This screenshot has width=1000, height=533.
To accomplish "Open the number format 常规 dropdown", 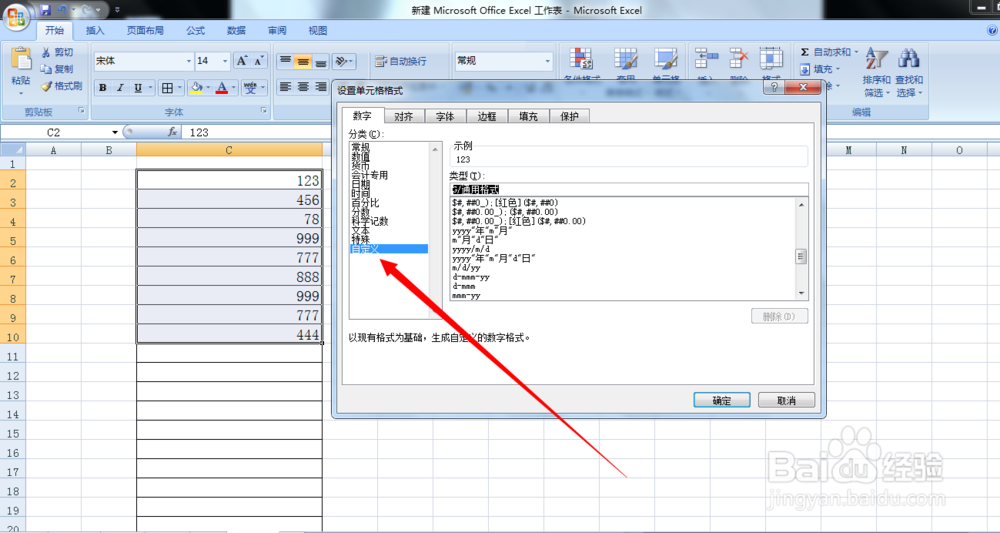I will click(548, 61).
